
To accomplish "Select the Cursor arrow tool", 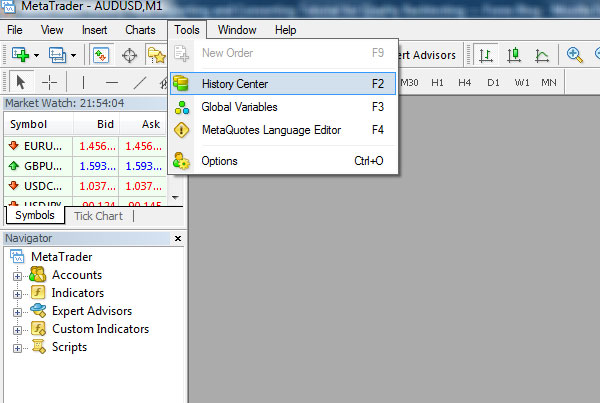I will [21, 82].
